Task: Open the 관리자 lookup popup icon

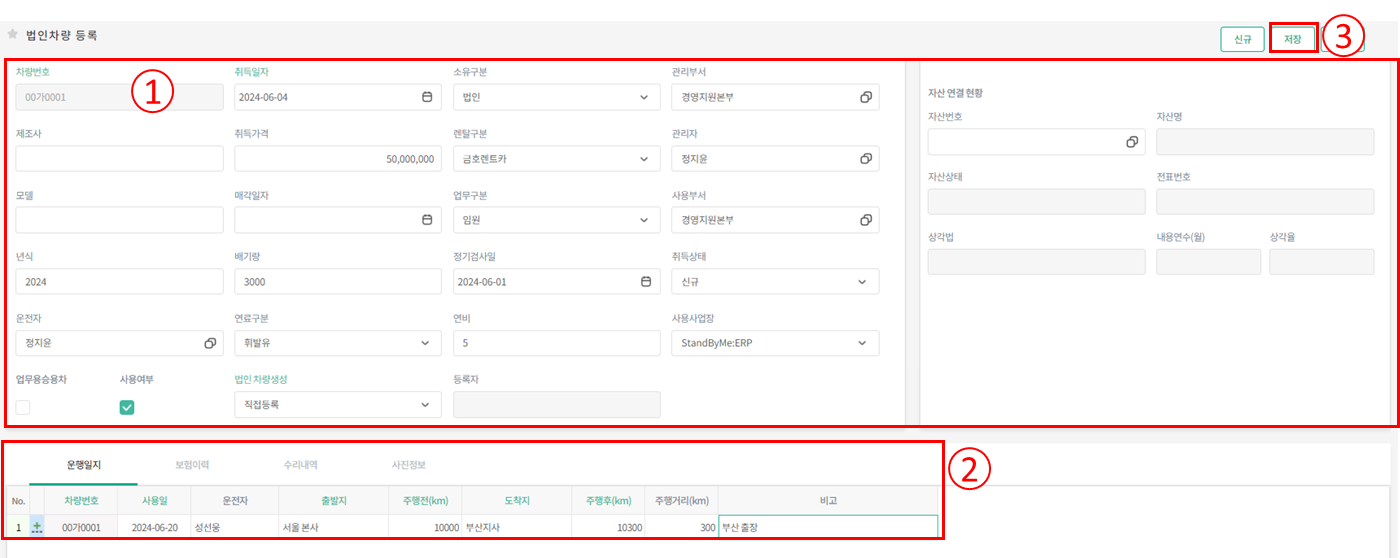Action: tap(865, 159)
